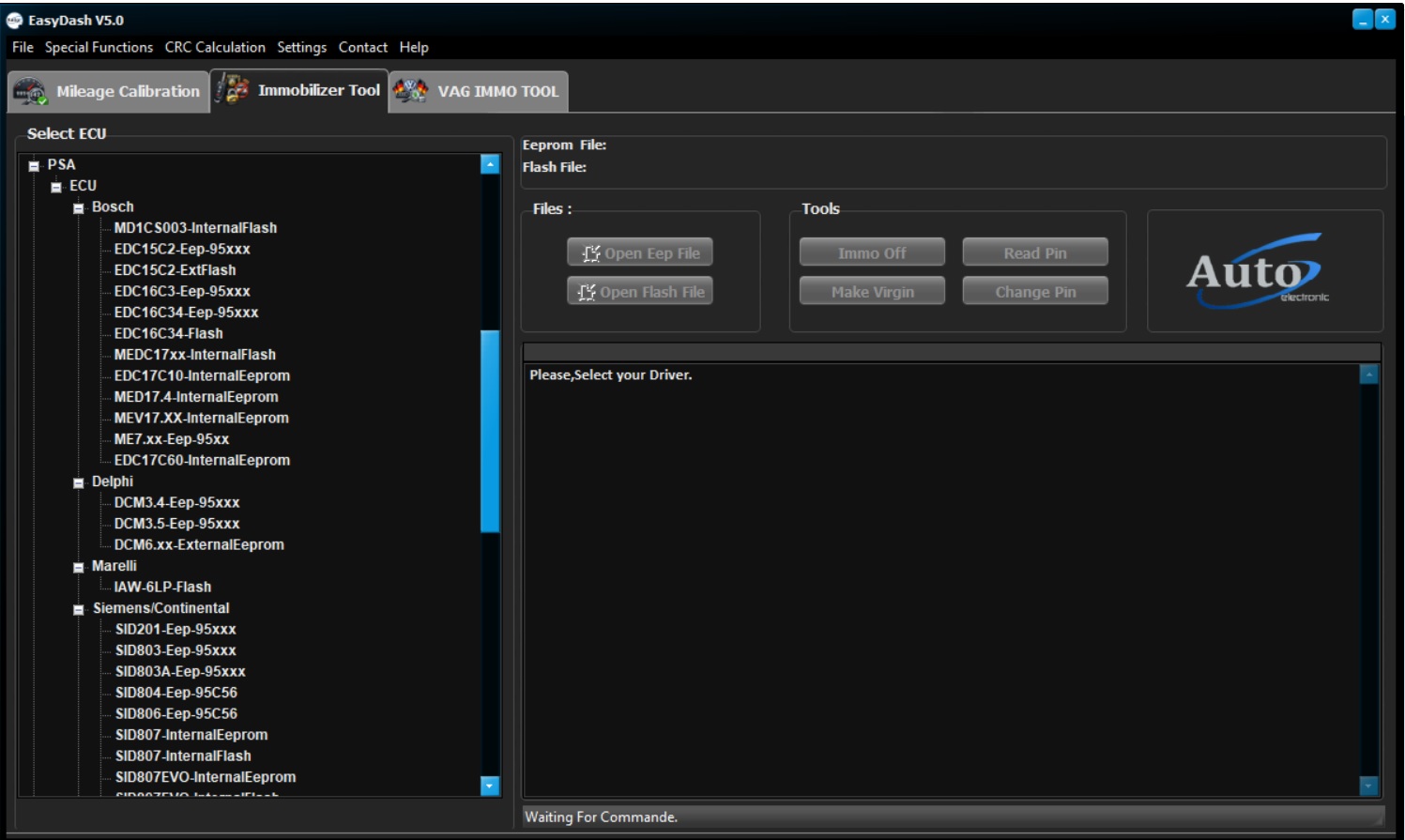Open the Special Functions menu
The height and width of the screenshot is (840, 1405).
point(99,47)
